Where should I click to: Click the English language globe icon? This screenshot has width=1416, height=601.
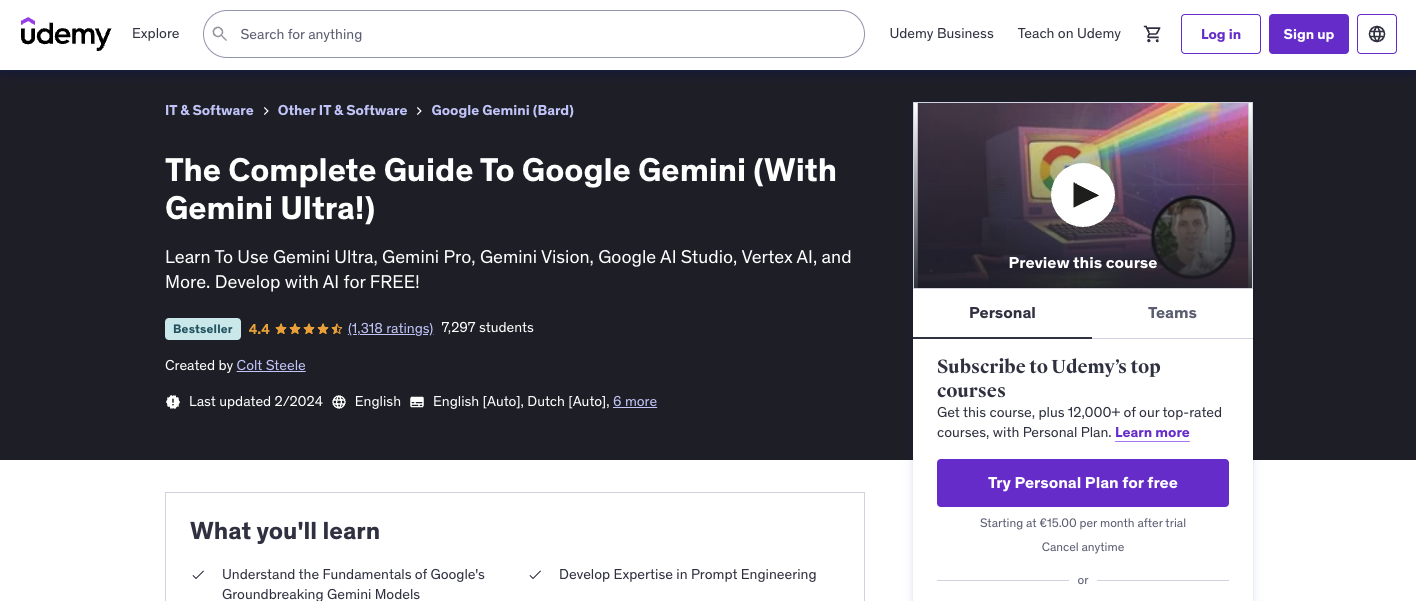click(x=339, y=401)
